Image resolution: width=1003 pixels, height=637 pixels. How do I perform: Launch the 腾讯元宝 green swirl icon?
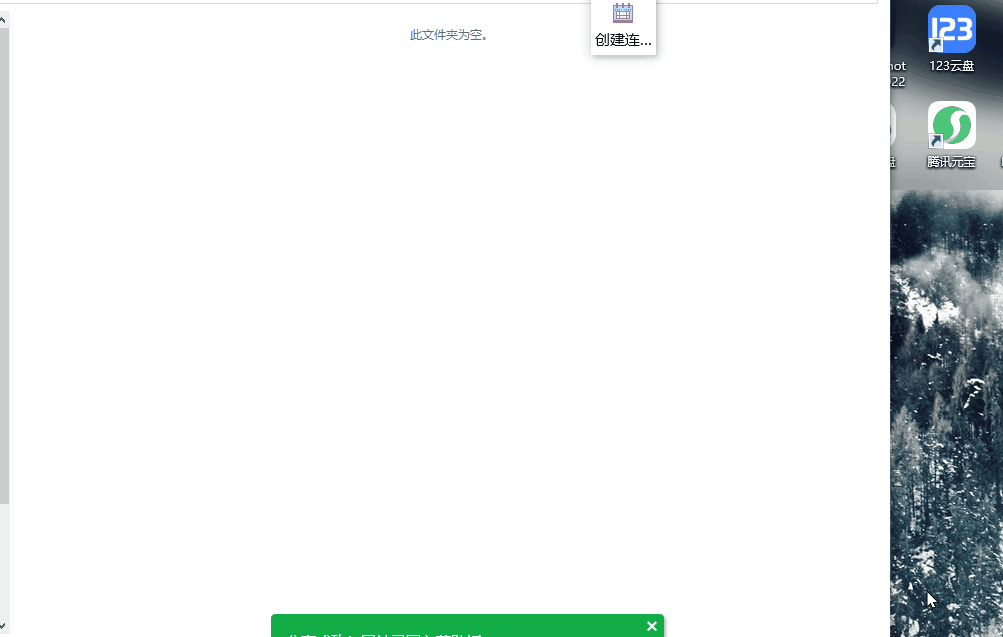click(951, 125)
